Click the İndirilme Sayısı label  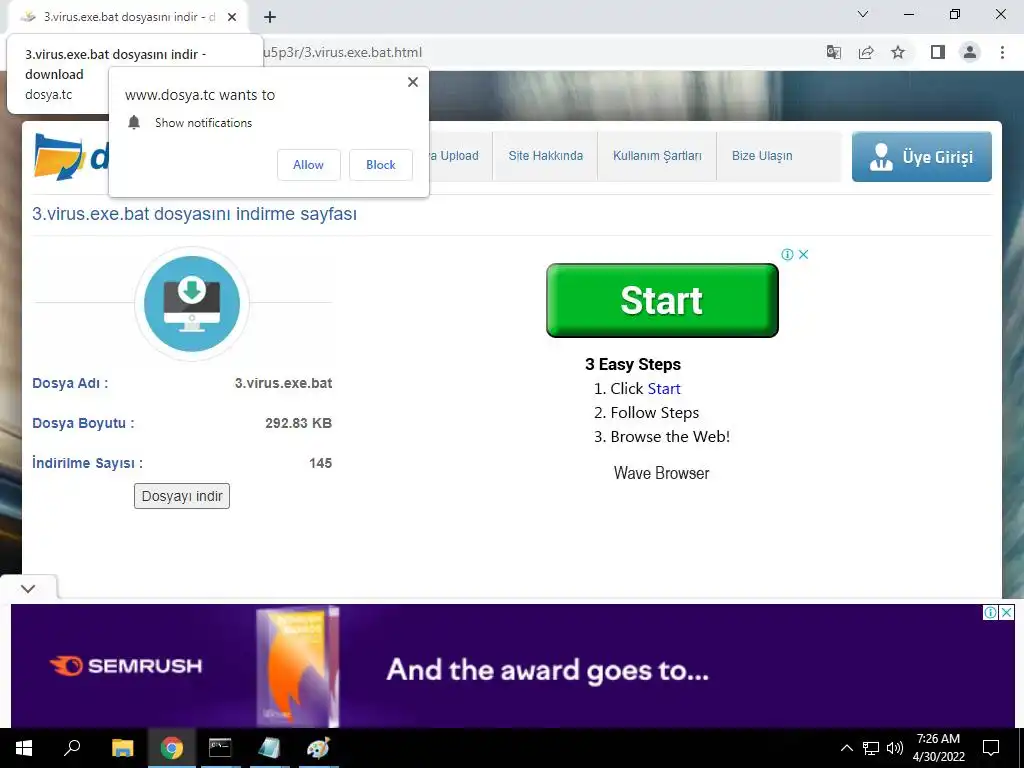(x=88, y=463)
